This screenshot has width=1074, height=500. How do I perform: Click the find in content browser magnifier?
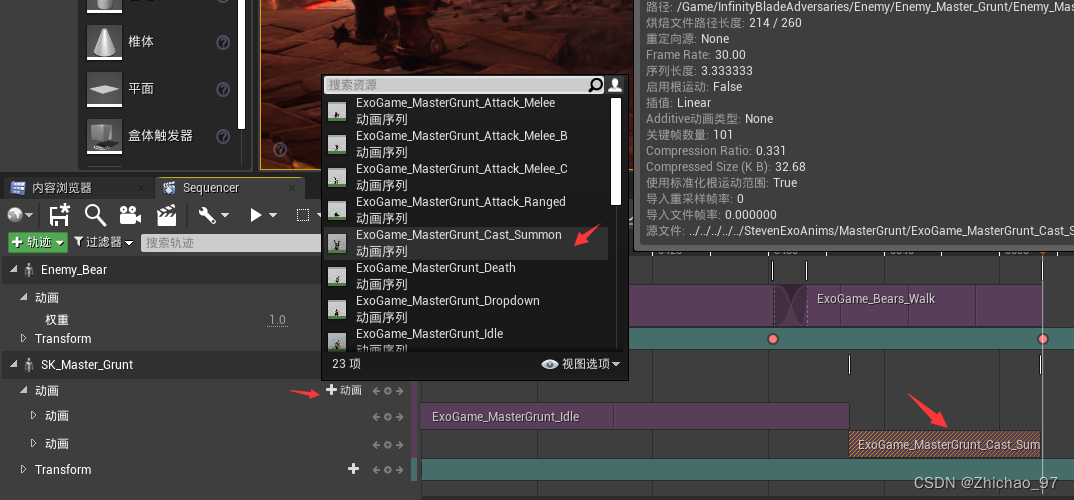(x=95, y=214)
